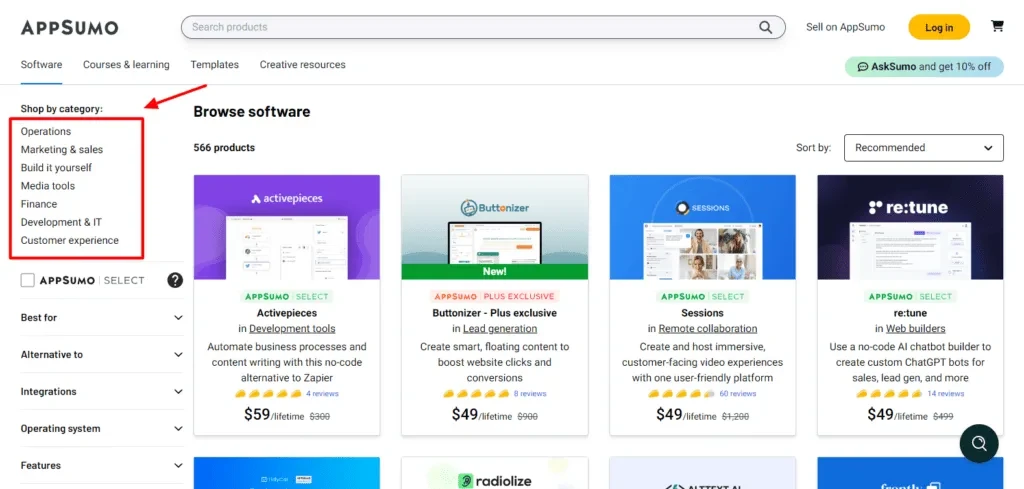Click the AppSumo Select badge on Activepieces
1024x489 pixels.
pos(287,296)
